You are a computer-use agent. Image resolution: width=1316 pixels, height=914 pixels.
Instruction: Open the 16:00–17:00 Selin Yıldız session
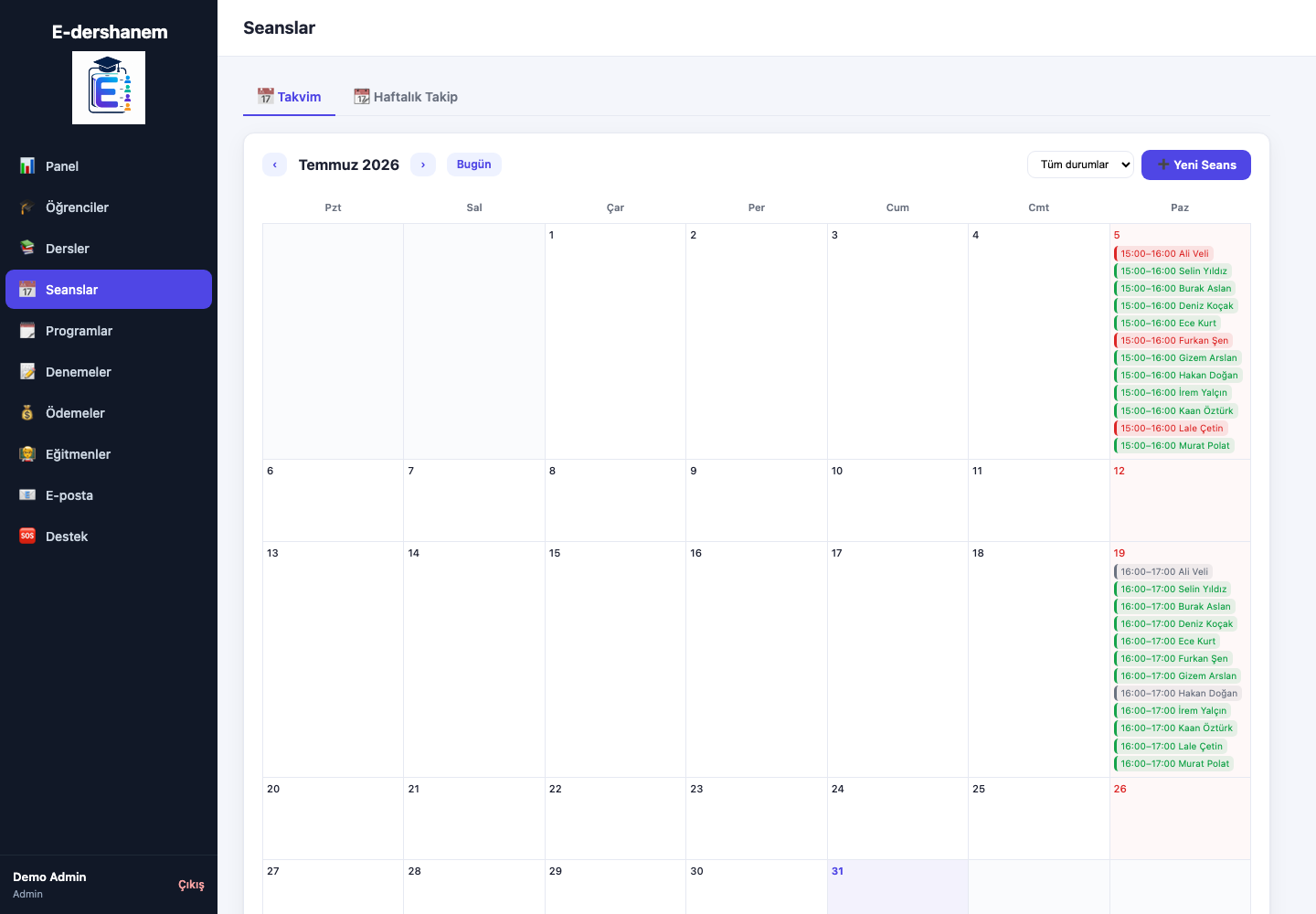coord(1173,590)
